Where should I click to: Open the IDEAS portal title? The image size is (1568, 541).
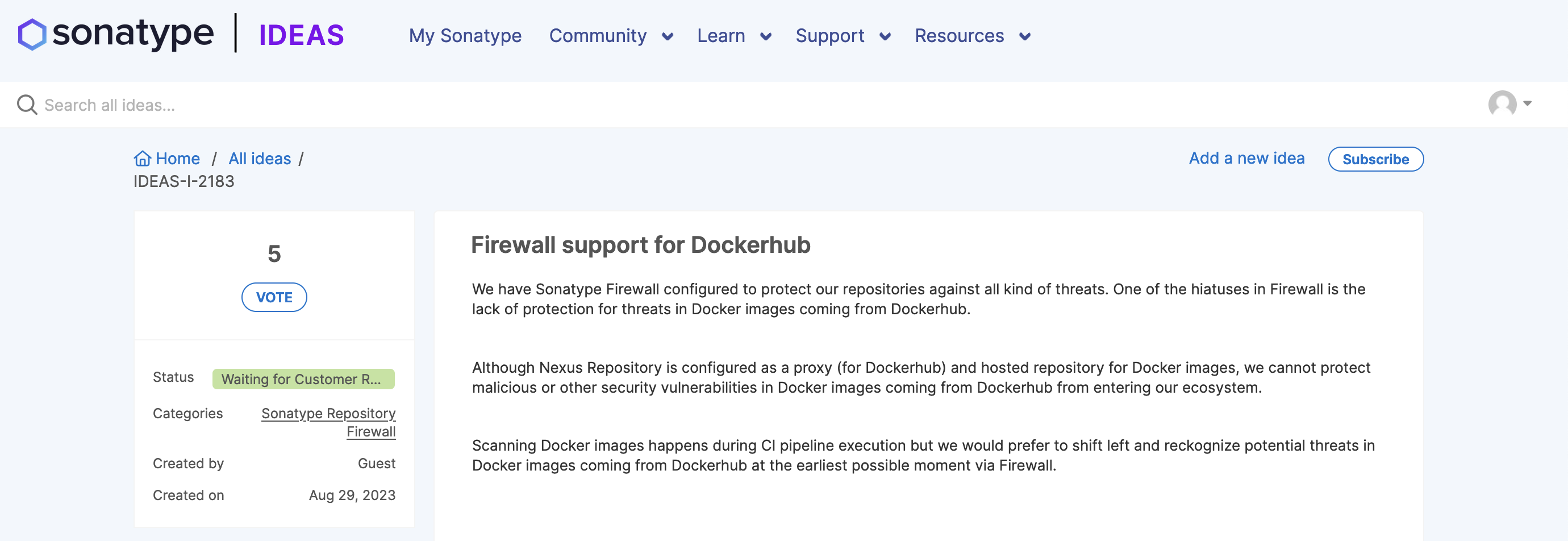click(301, 35)
